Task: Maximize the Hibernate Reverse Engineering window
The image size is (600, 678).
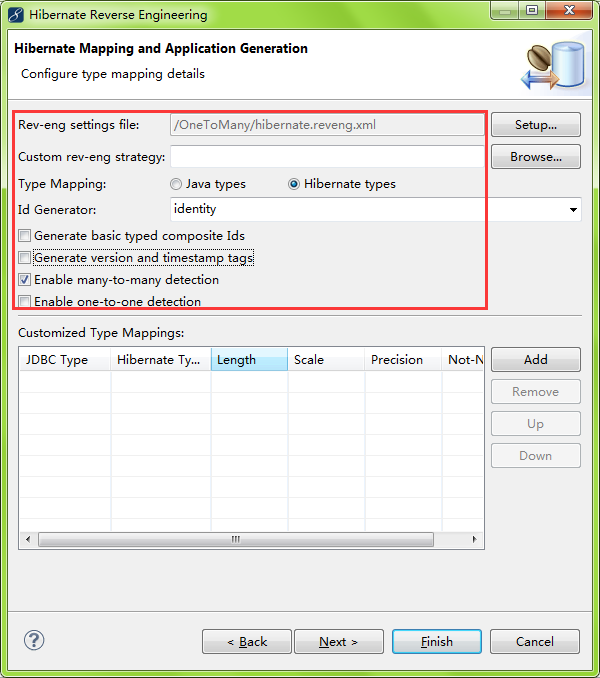Action: coord(532,11)
